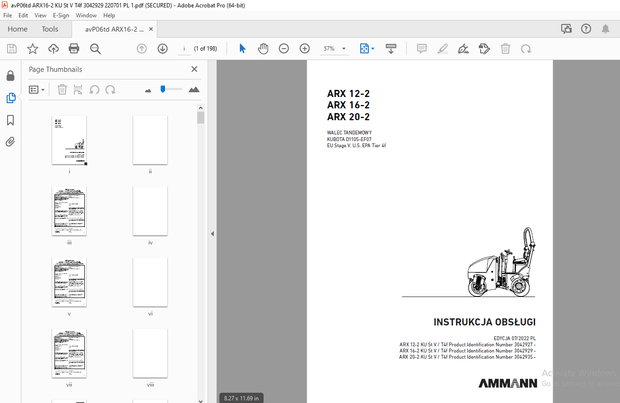Click the 57% zoom value field

click(329, 49)
